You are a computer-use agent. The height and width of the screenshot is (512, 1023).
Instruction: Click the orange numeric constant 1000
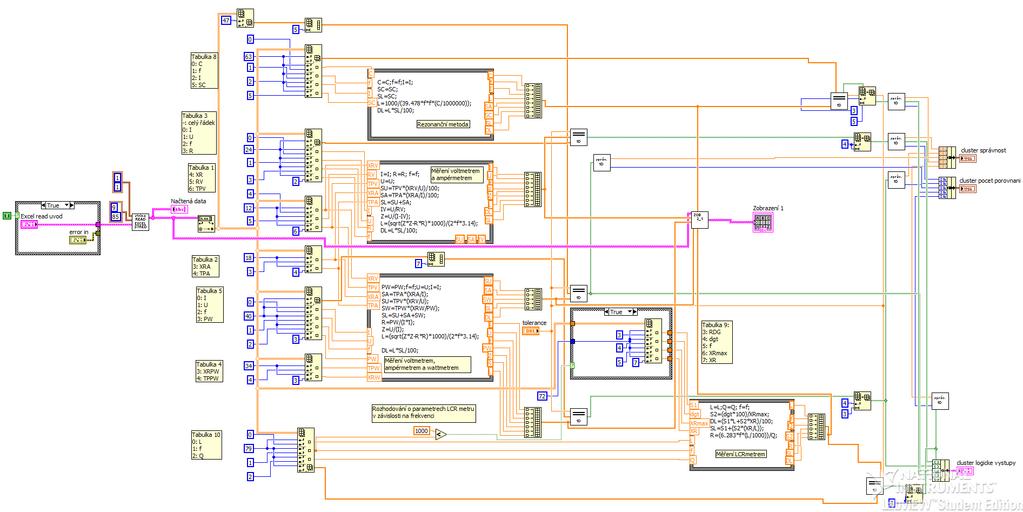pyautogui.click(x=422, y=432)
